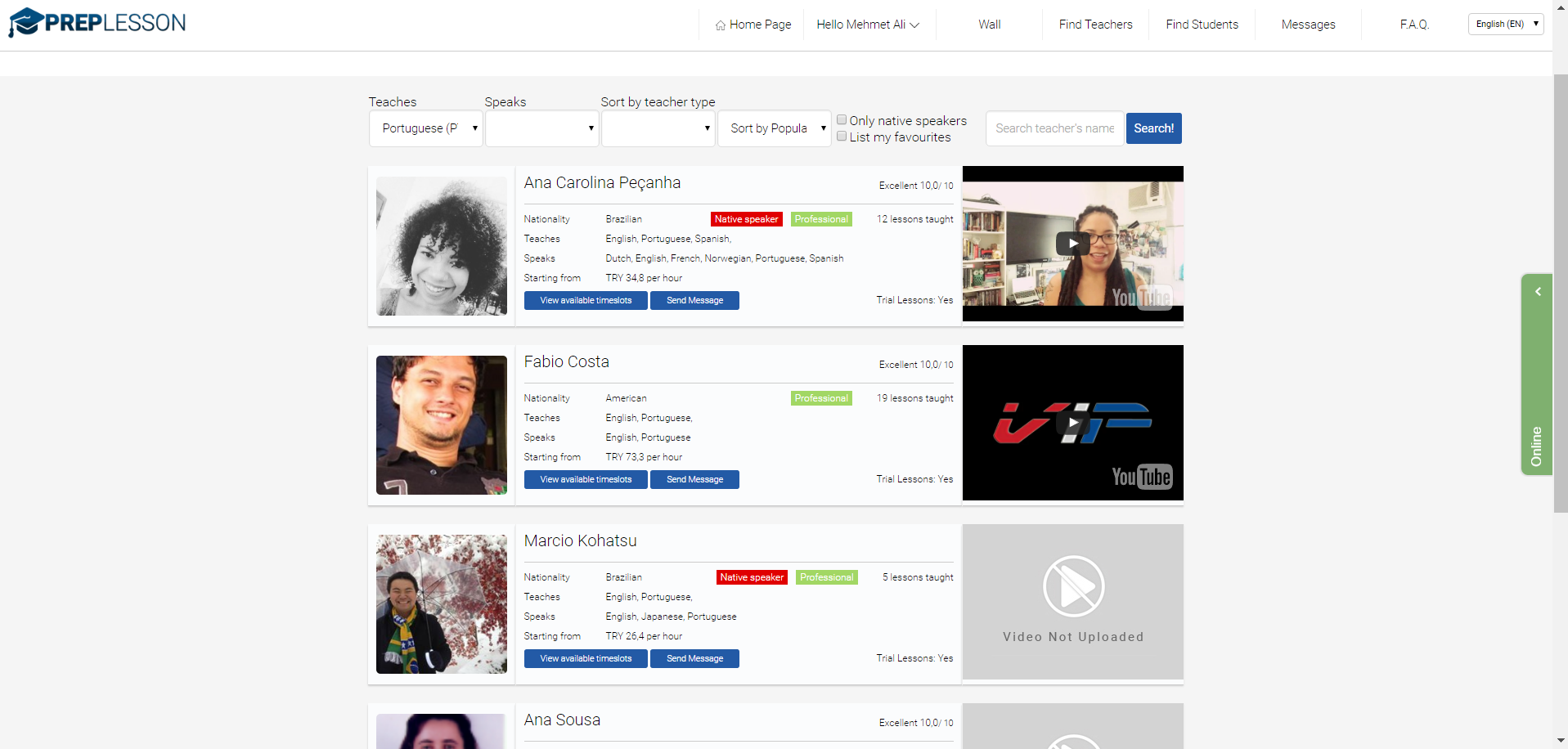Click the Search! button
This screenshot has width=1568, height=749.
[1154, 128]
